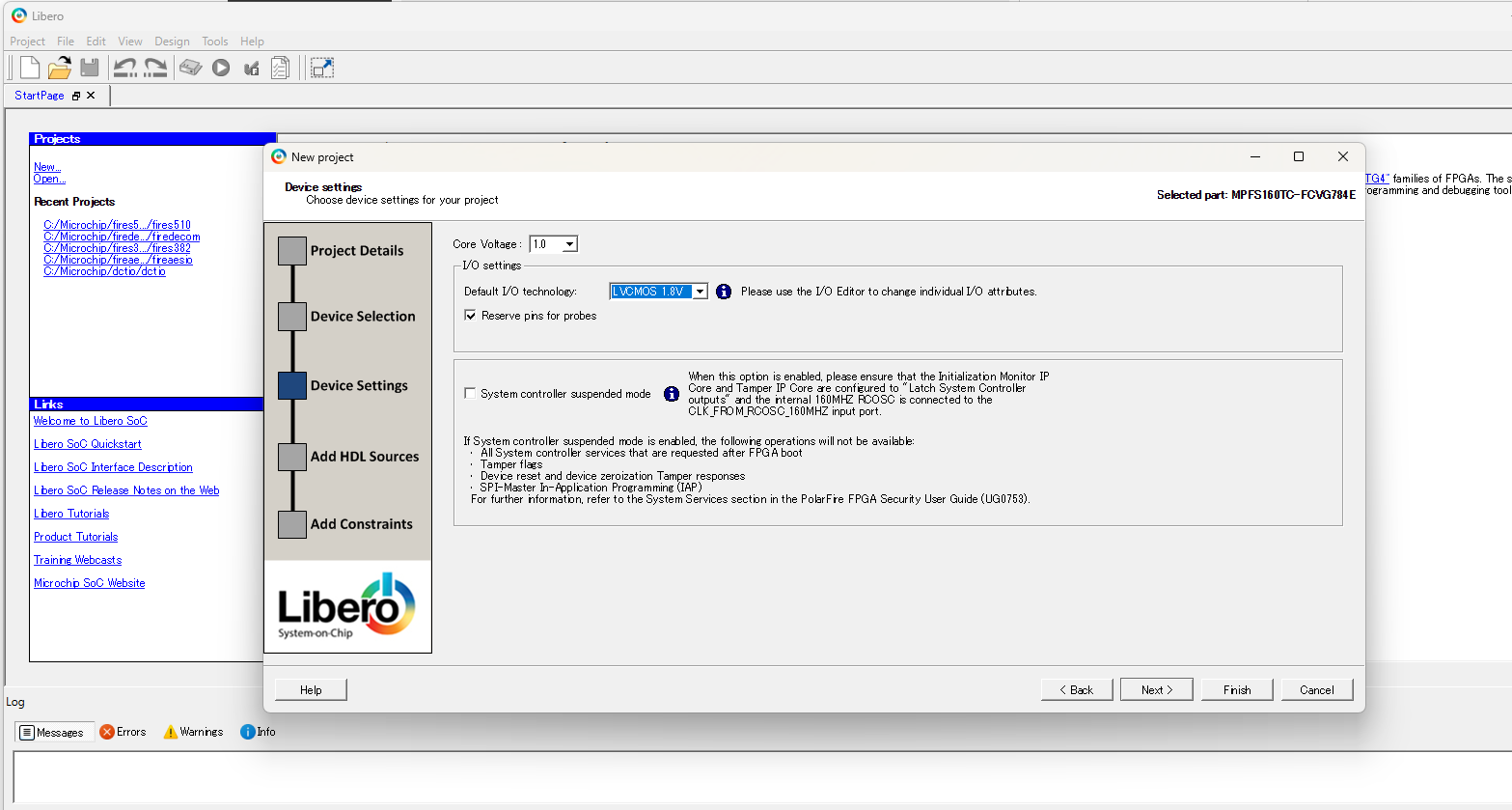Click the maximize work area toolbar icon
Image resolution: width=1512 pixels, height=810 pixels.
pos(322,68)
